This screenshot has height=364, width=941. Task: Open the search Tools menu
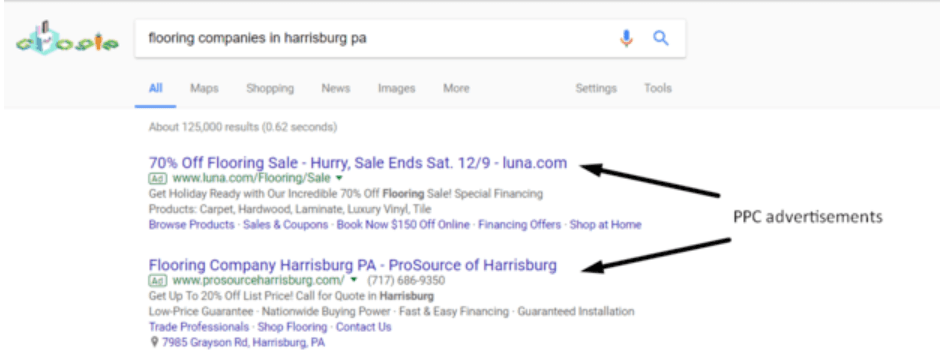(x=658, y=88)
